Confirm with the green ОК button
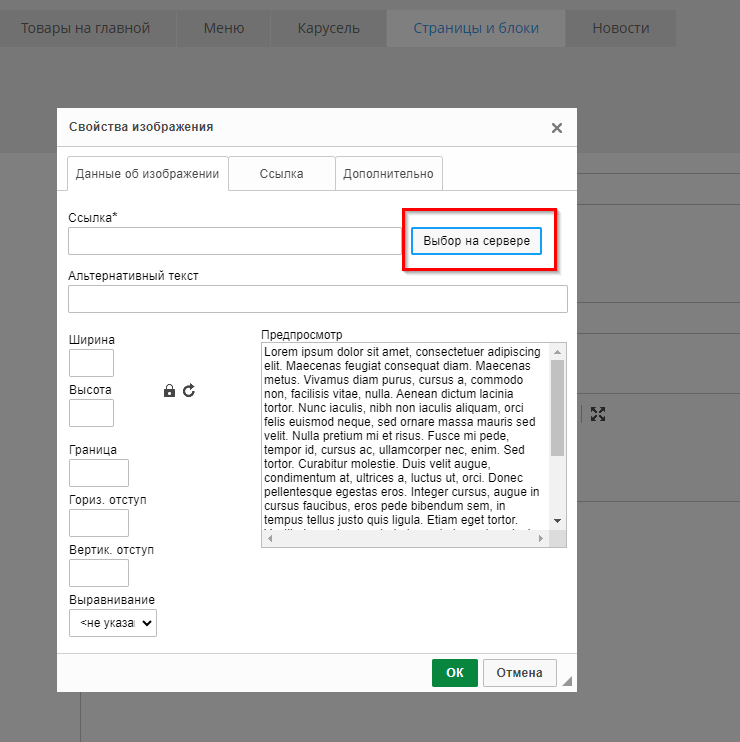The width and height of the screenshot is (740, 742). pos(454,673)
